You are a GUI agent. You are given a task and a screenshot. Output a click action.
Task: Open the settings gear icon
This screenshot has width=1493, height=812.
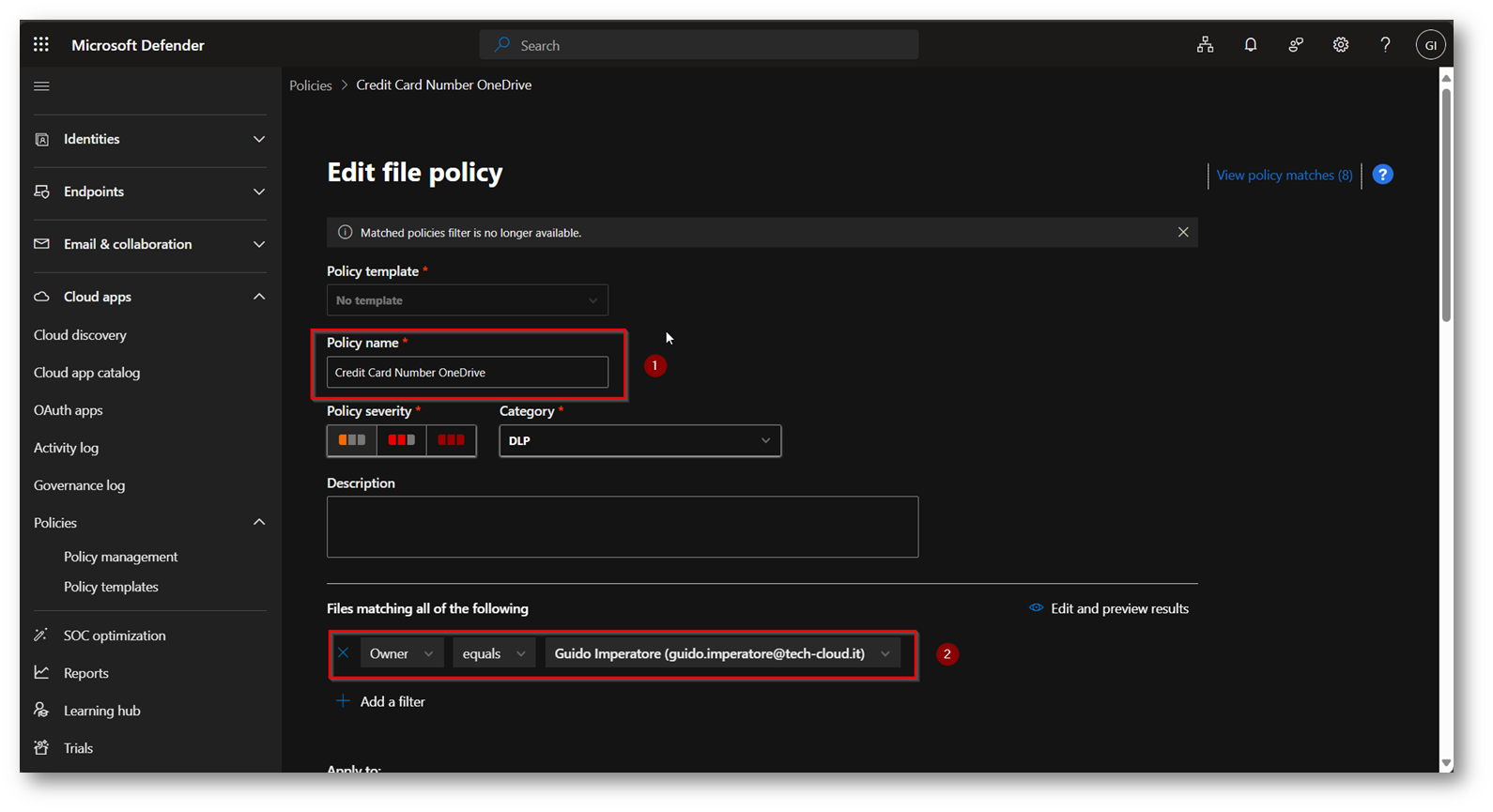click(1340, 44)
